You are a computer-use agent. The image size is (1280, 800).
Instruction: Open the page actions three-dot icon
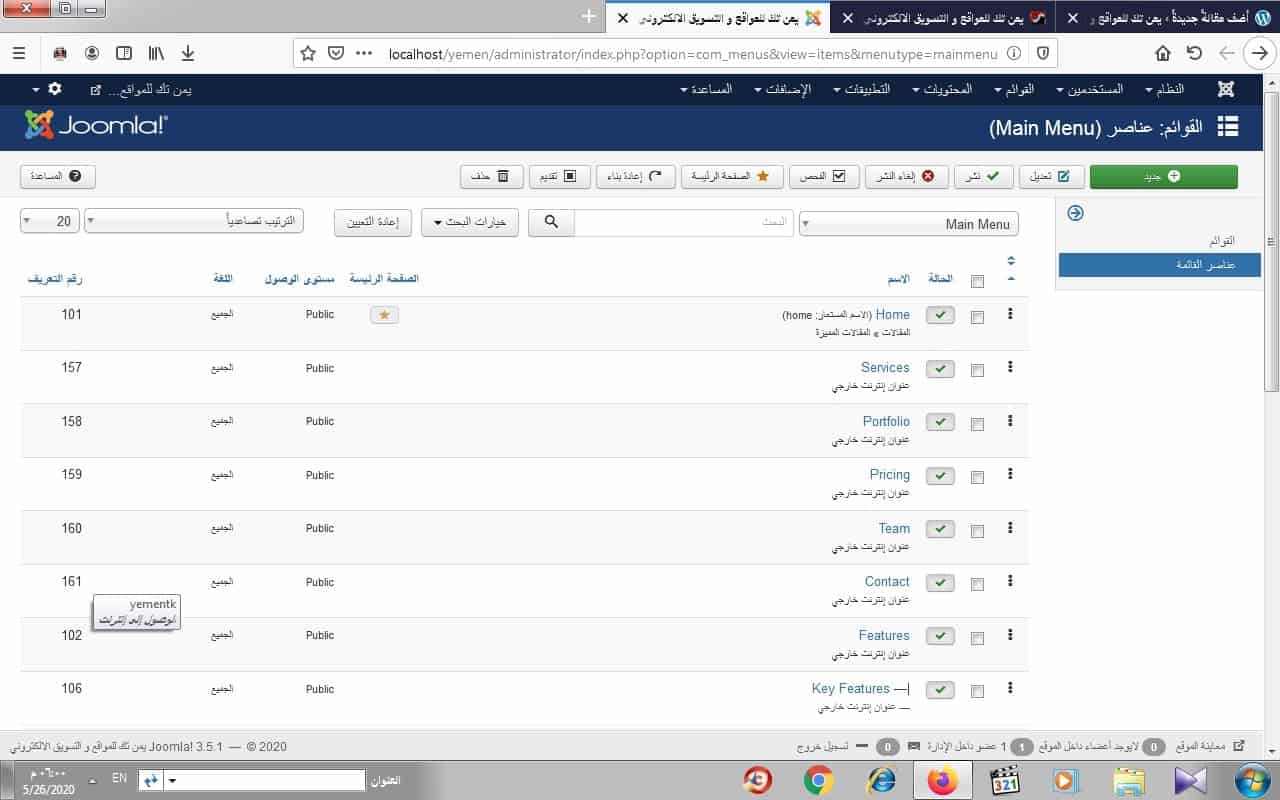tap(364, 53)
